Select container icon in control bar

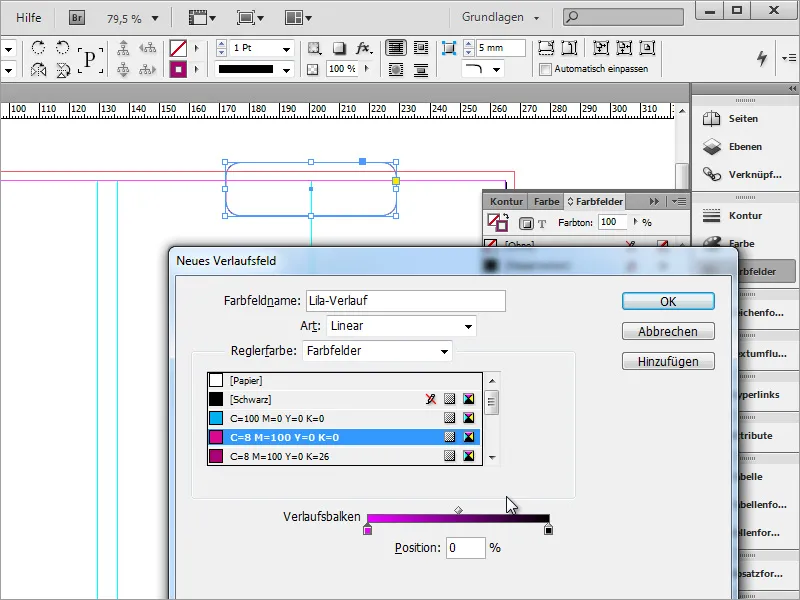[x=123, y=48]
